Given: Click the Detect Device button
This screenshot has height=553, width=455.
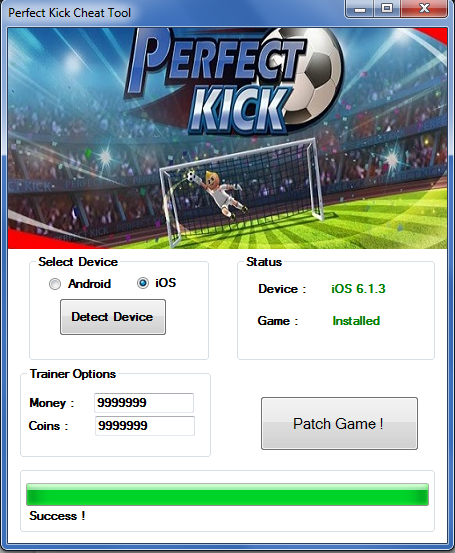Looking at the screenshot, I should click(x=113, y=317).
